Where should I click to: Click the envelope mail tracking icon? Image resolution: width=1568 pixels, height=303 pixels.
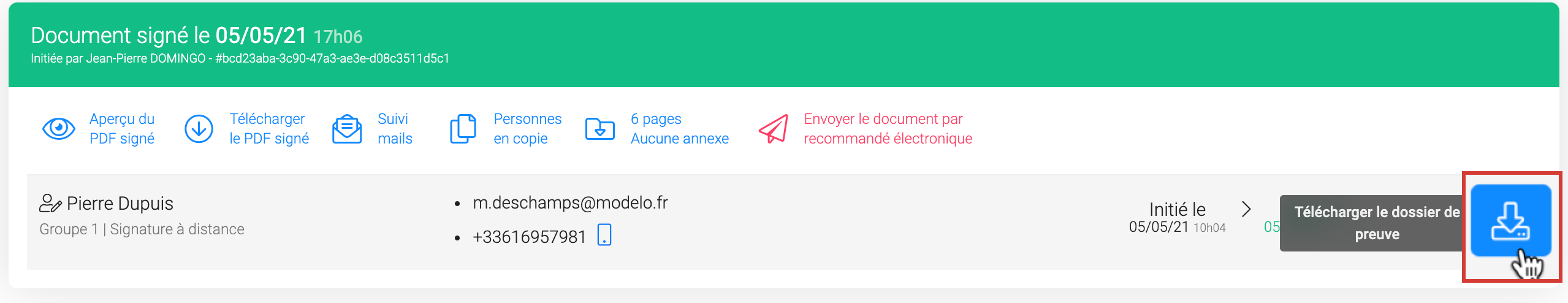(347, 129)
